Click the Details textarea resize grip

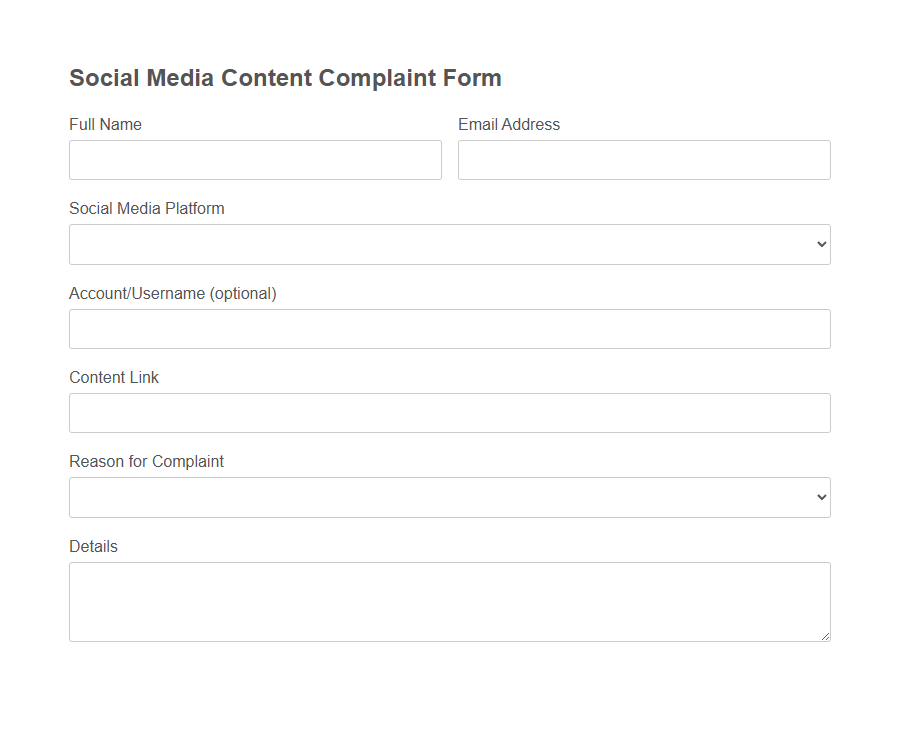[x=826, y=637]
